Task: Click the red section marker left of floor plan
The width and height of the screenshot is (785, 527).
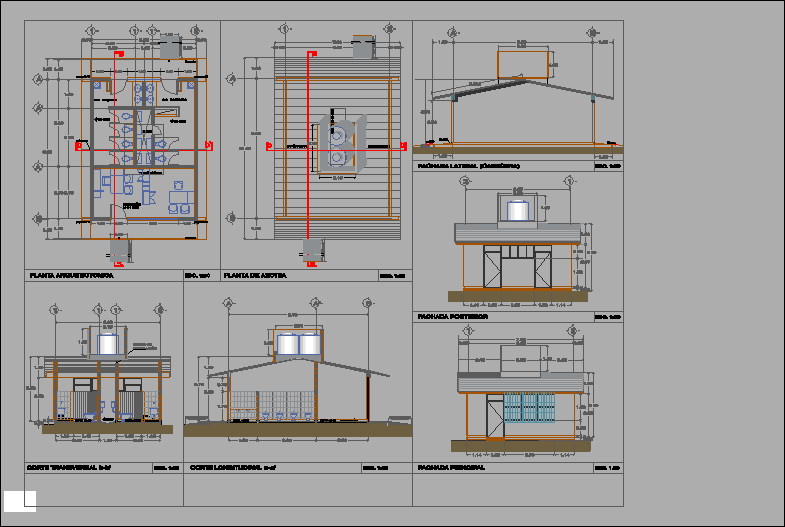Action: pyautogui.click(x=79, y=146)
